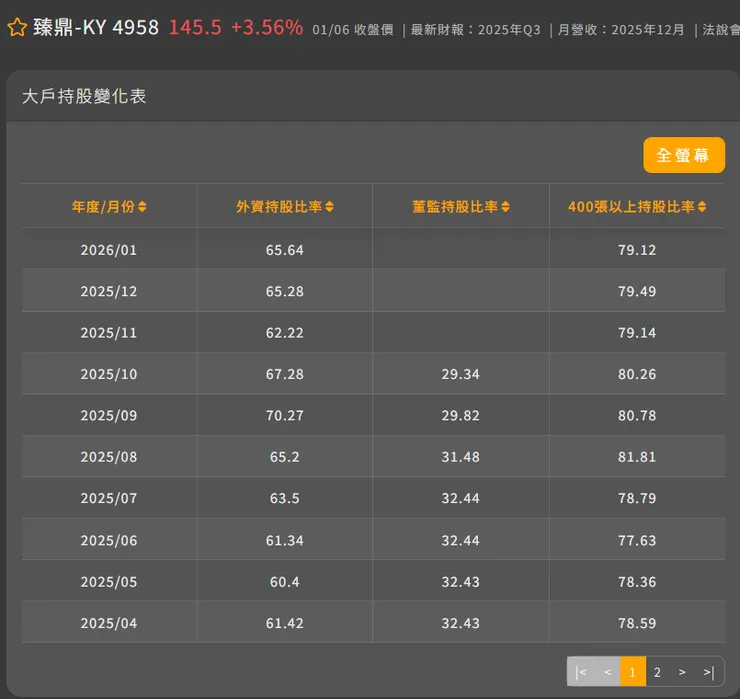Click large-holder value 80.78

pos(637,415)
